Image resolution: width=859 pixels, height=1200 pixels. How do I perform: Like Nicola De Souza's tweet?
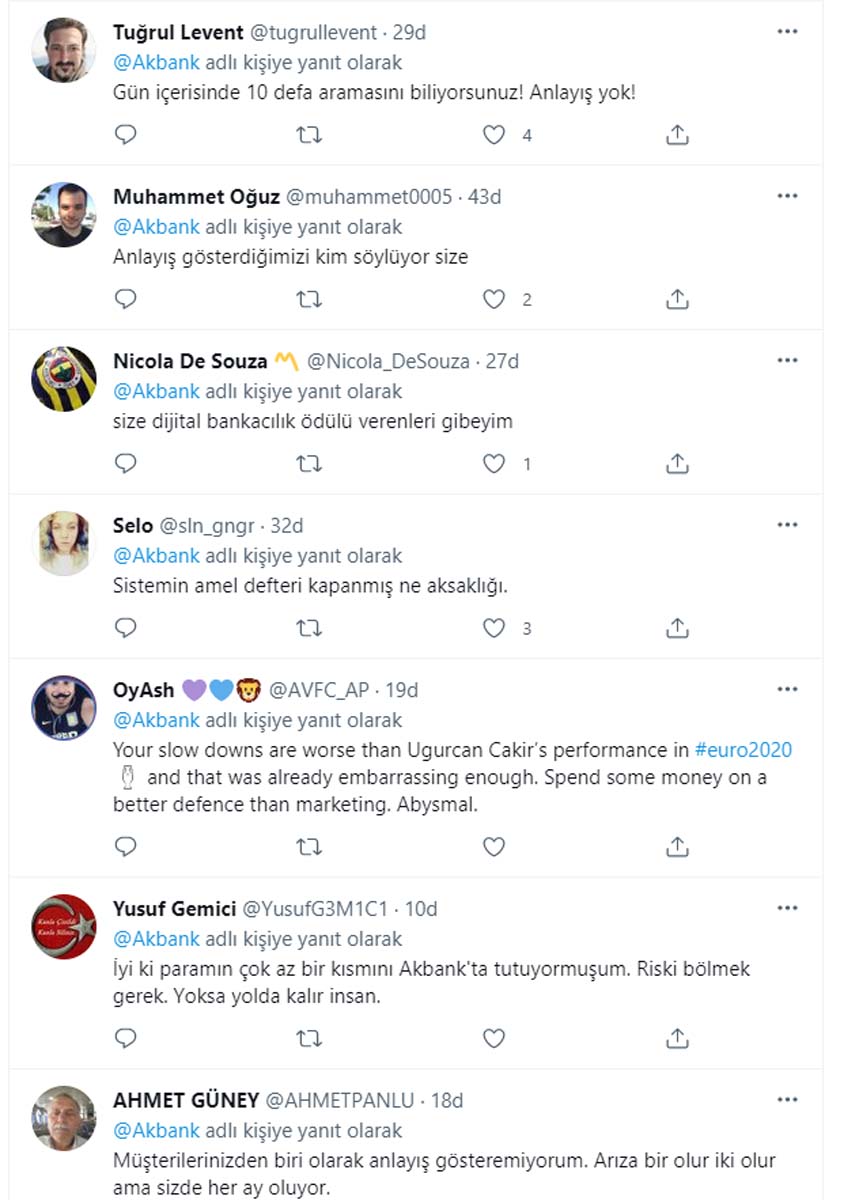click(493, 463)
